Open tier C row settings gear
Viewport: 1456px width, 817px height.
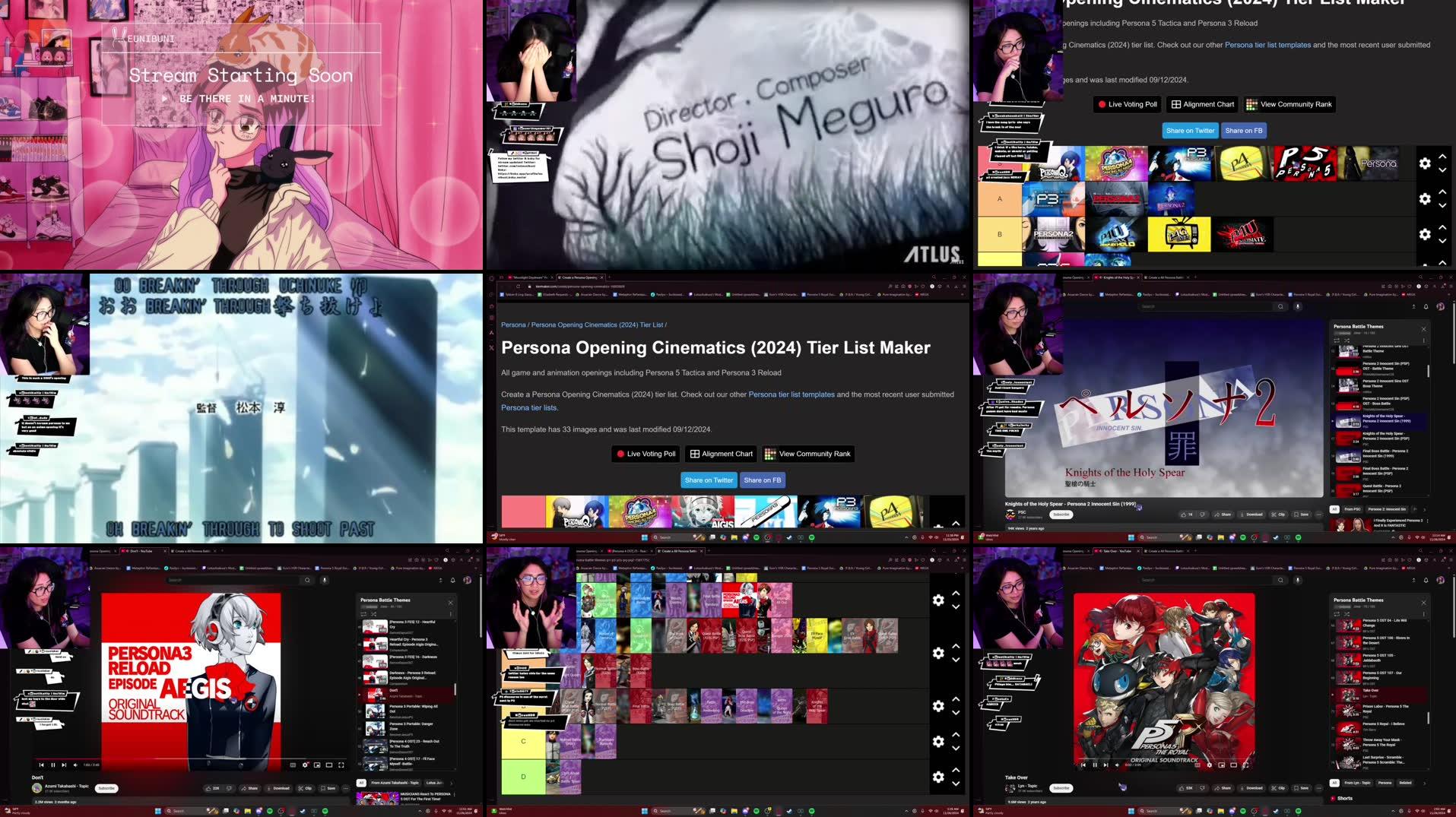(938, 741)
